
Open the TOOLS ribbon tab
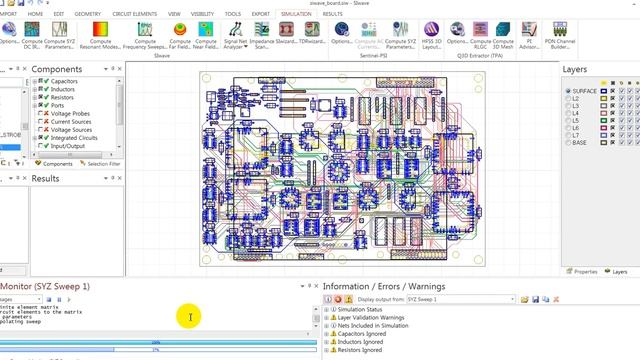click(x=233, y=14)
